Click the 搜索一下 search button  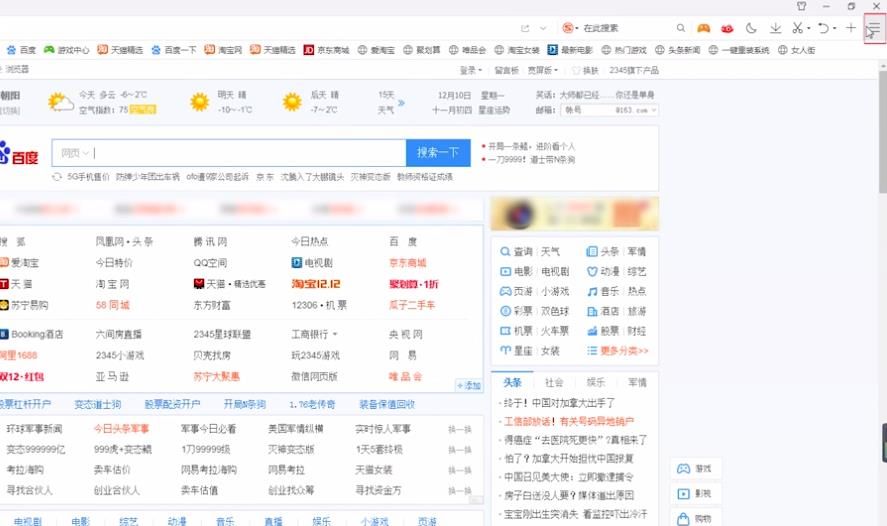(438, 153)
